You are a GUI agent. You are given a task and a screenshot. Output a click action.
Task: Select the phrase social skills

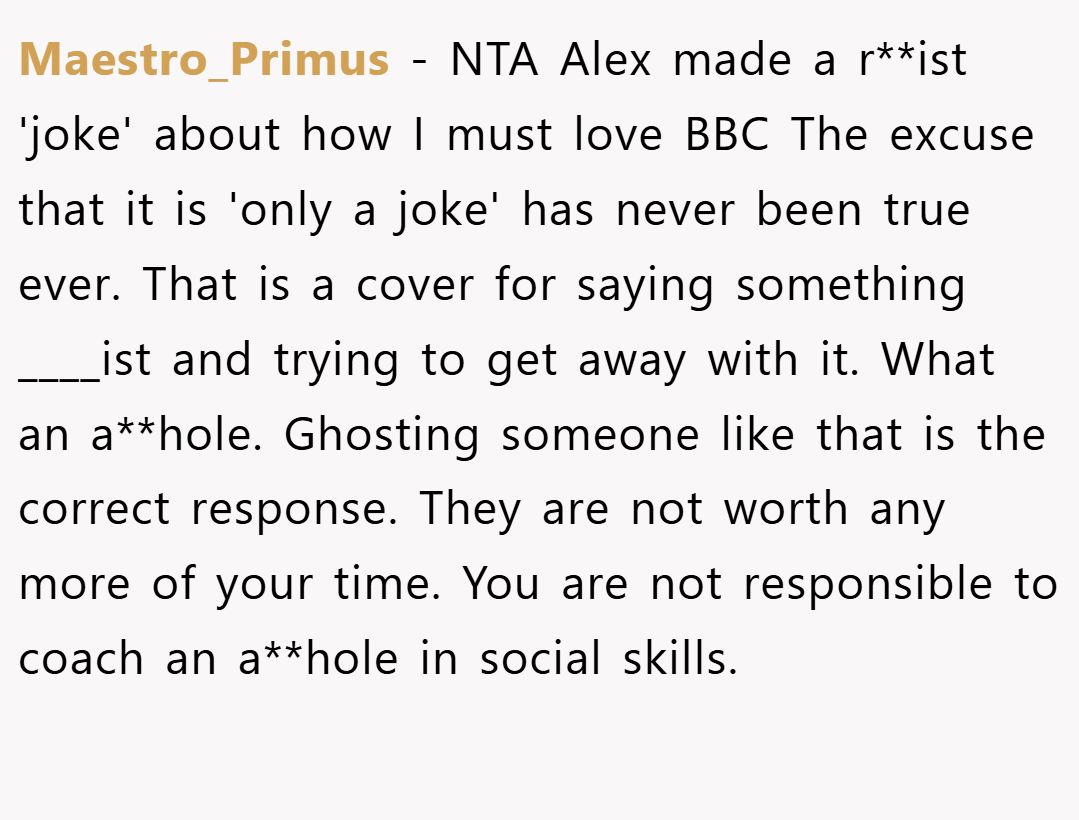click(608, 659)
